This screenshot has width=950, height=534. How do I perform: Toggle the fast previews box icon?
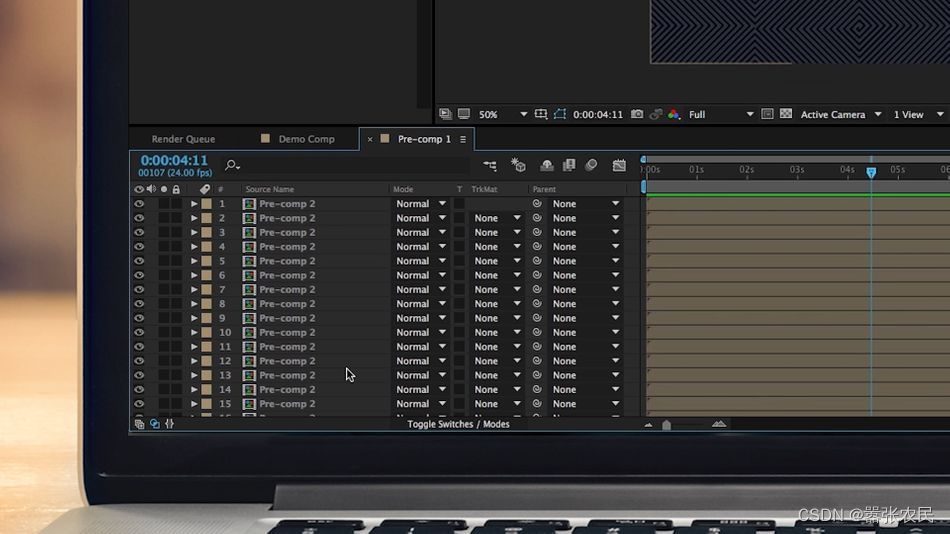coord(767,114)
